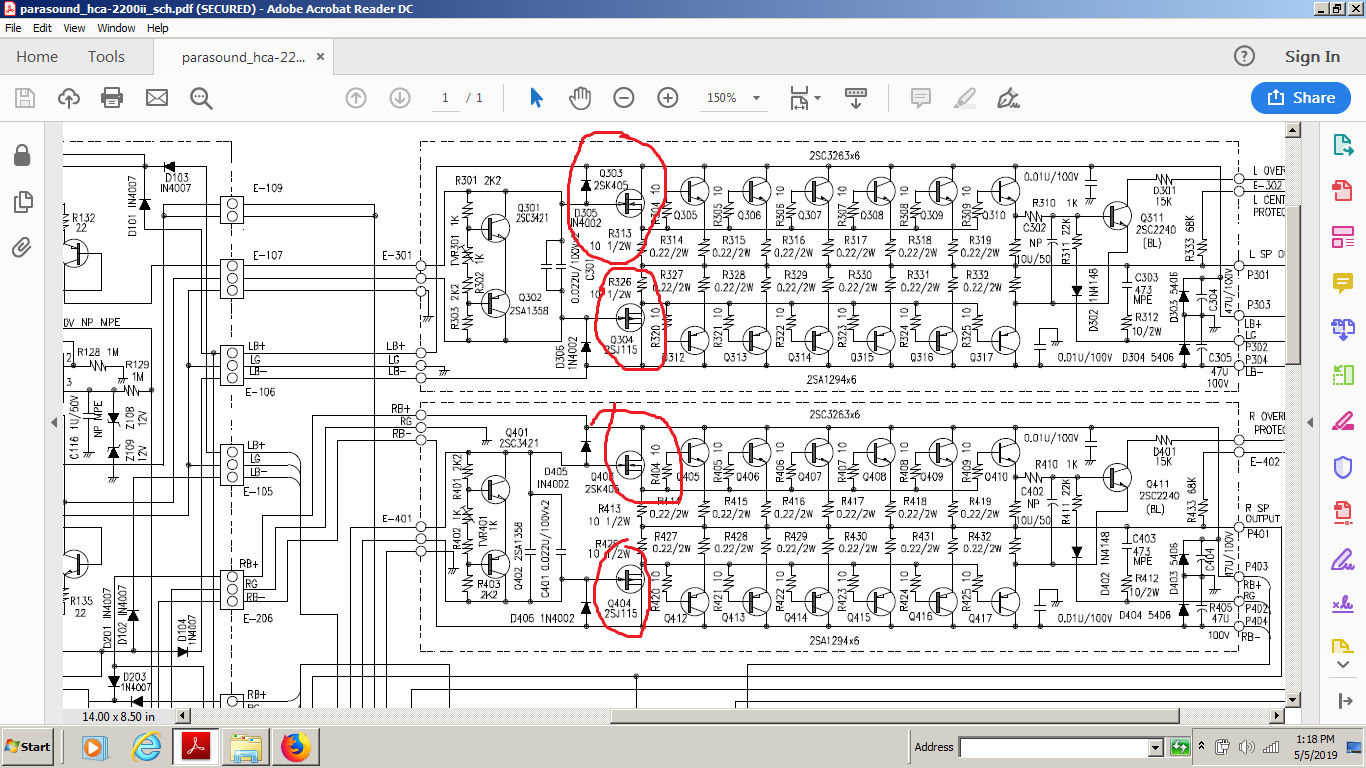Open Internet Explorer from taskbar
The image size is (1366, 768).
[146, 747]
